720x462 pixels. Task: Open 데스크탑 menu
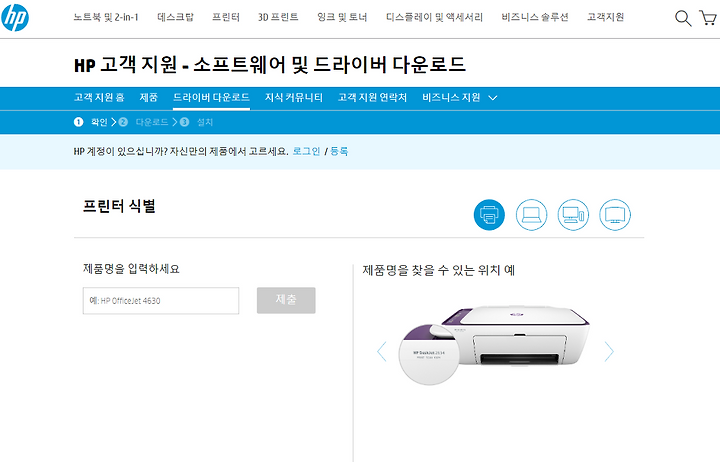click(x=175, y=17)
